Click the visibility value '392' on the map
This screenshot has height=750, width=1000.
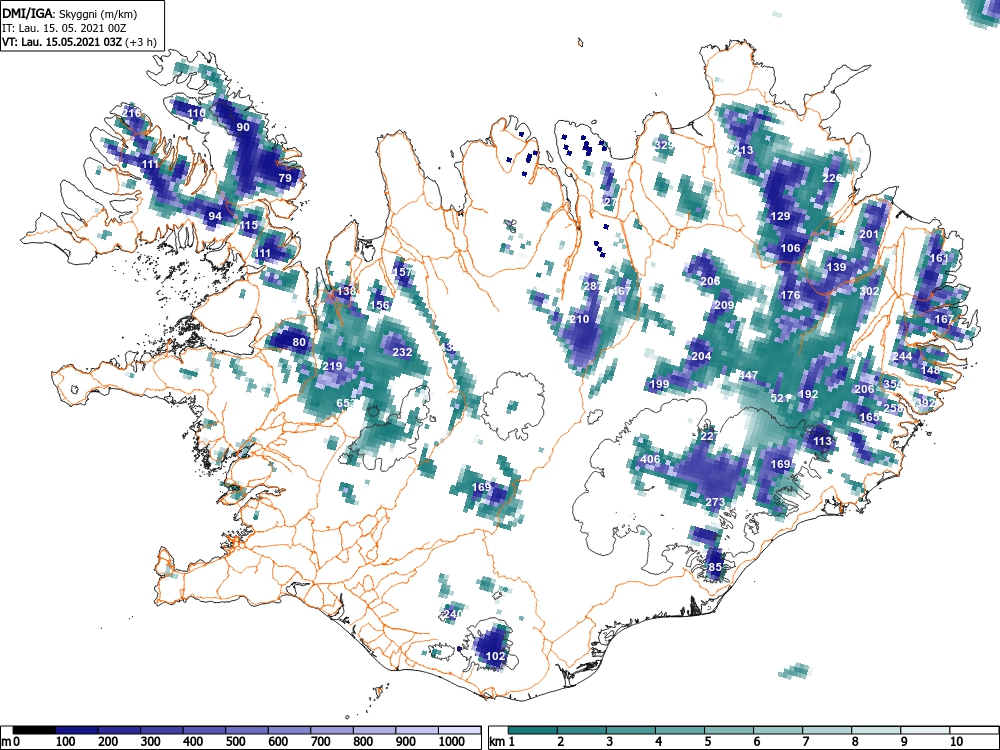[925, 403]
